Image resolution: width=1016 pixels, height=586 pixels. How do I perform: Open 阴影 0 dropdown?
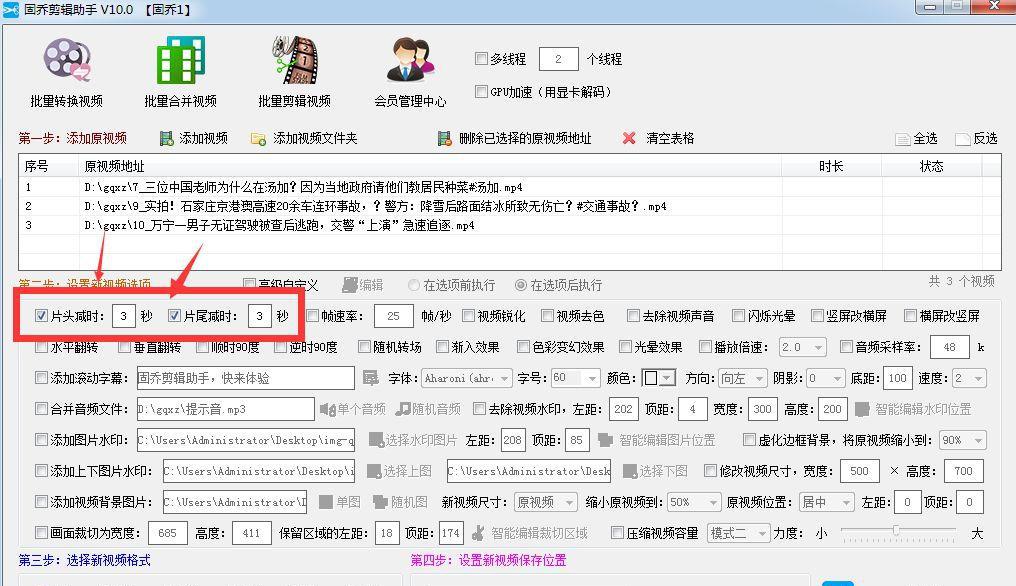pyautogui.click(x=826, y=378)
